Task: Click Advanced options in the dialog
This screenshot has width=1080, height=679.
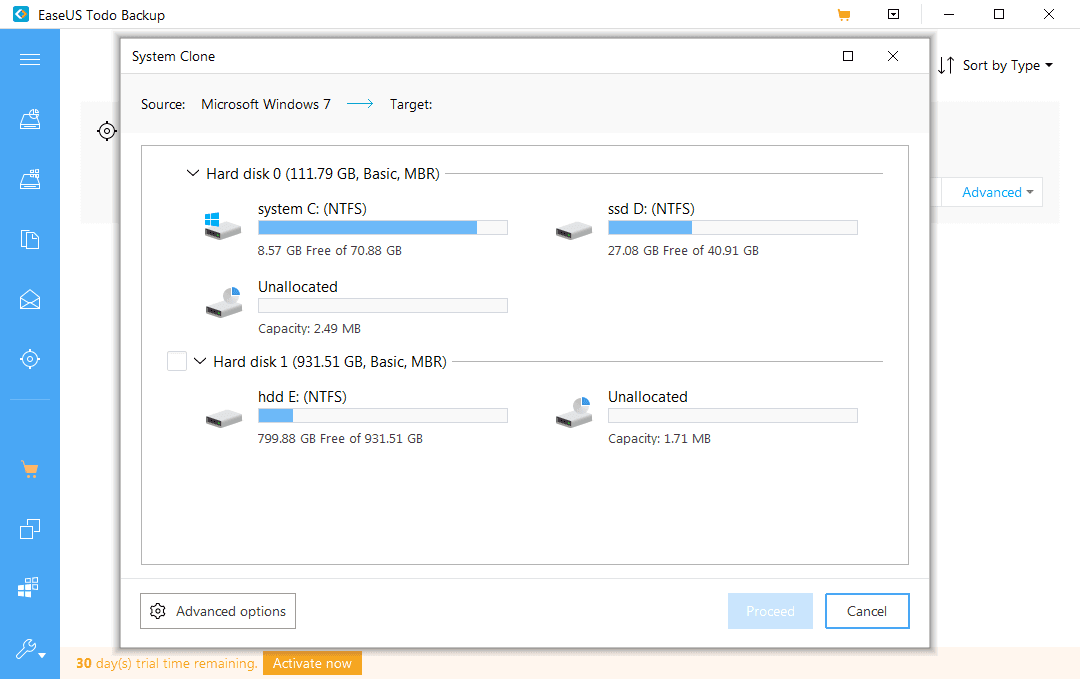Action: (x=217, y=611)
